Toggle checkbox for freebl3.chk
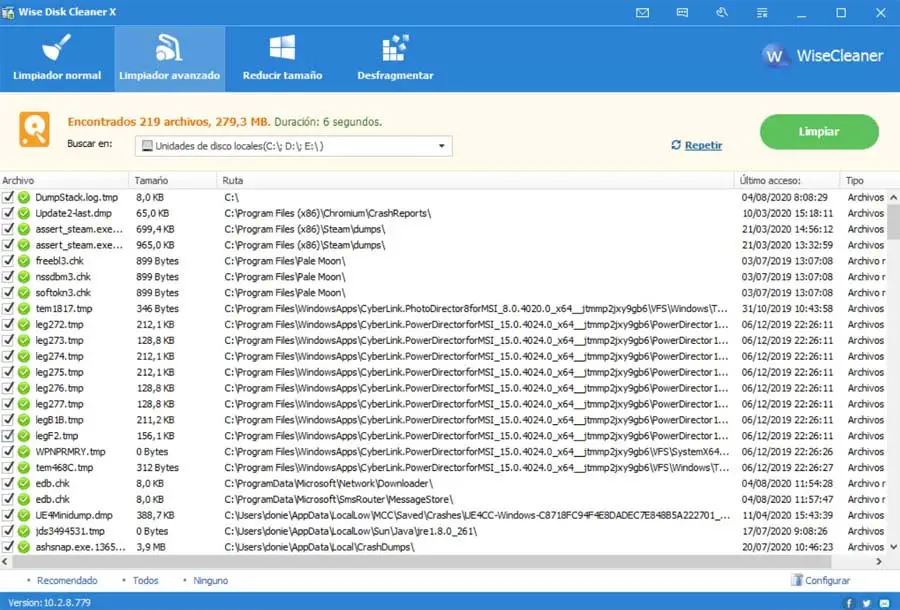The height and width of the screenshot is (610, 900). [9, 261]
